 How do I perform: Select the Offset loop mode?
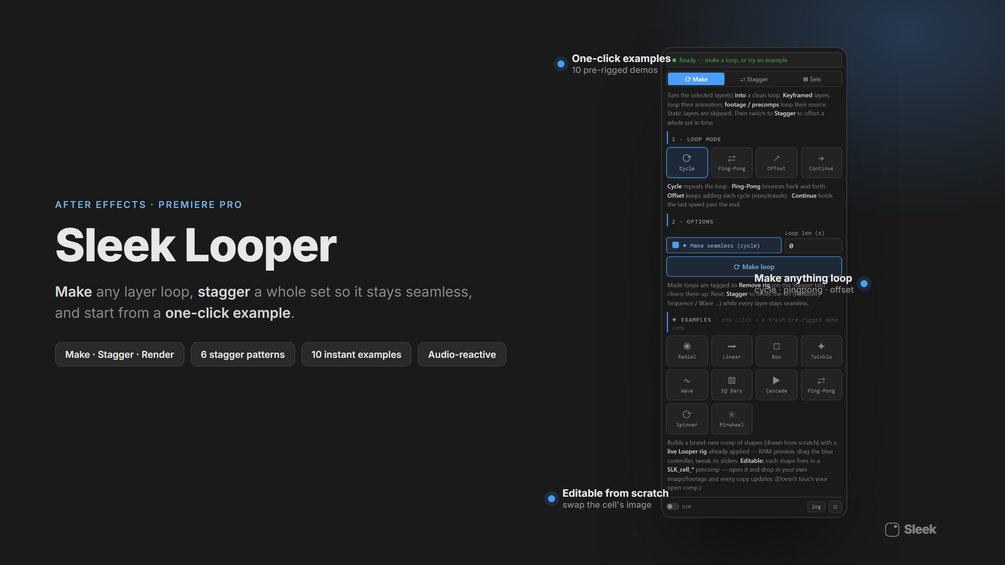click(776, 162)
